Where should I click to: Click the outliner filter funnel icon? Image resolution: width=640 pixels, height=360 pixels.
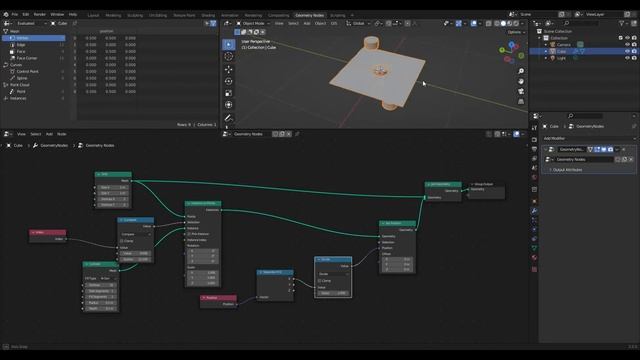[622, 24]
